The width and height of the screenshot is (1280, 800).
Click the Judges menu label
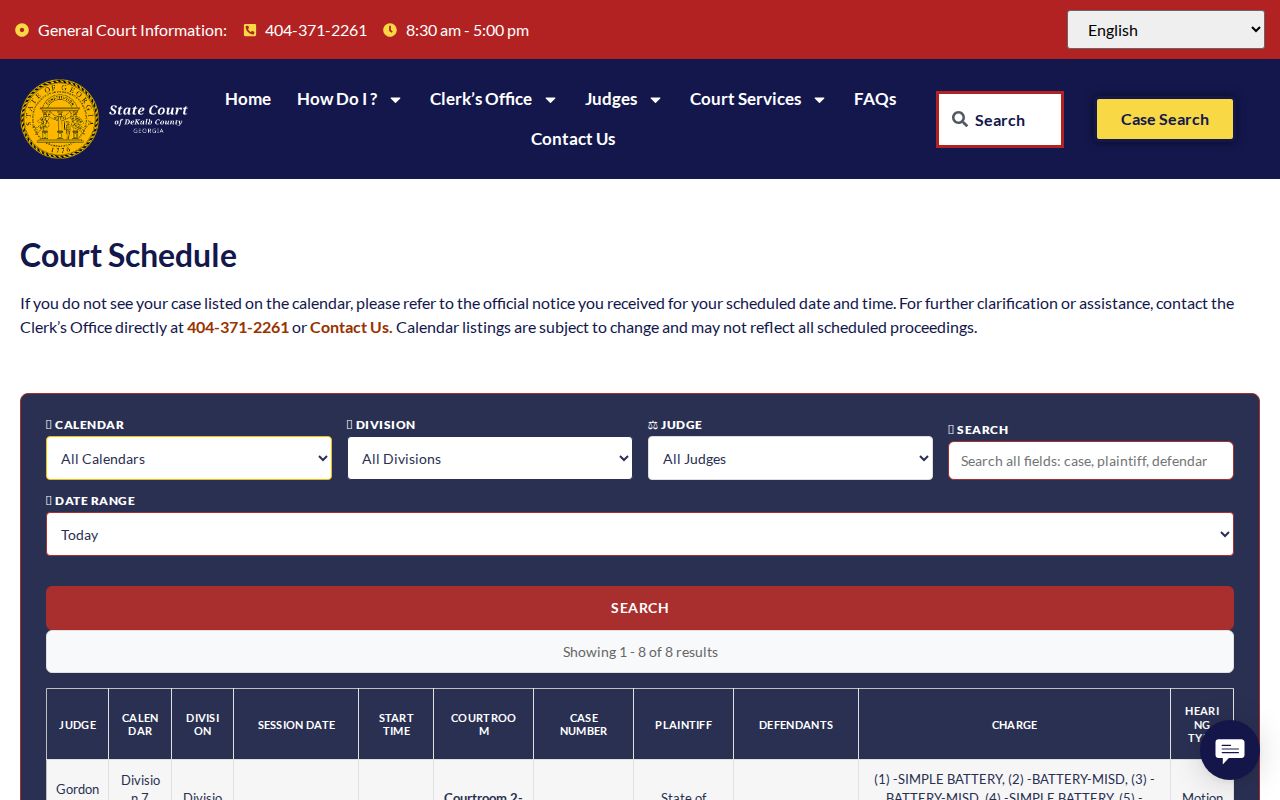pyautogui.click(x=611, y=99)
